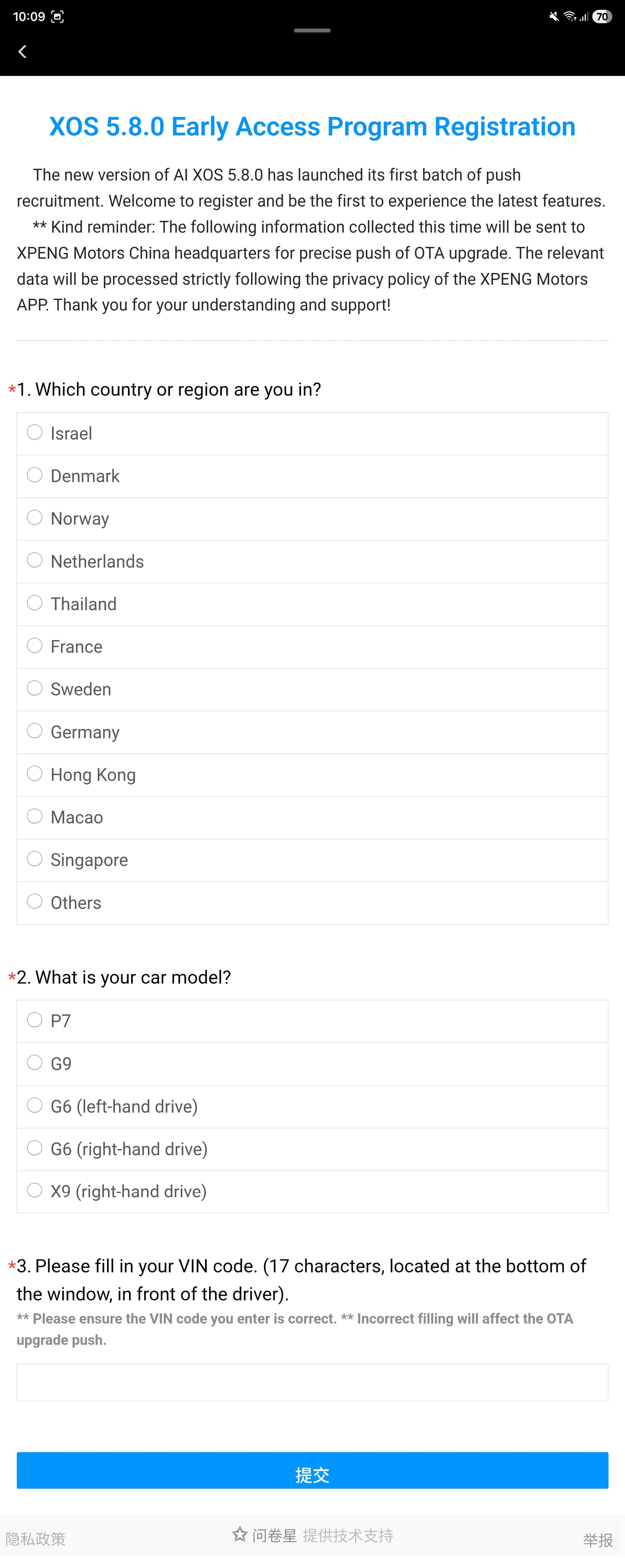This screenshot has width=625, height=1568.
Task: Select the Hong Kong option
Action: click(35, 774)
